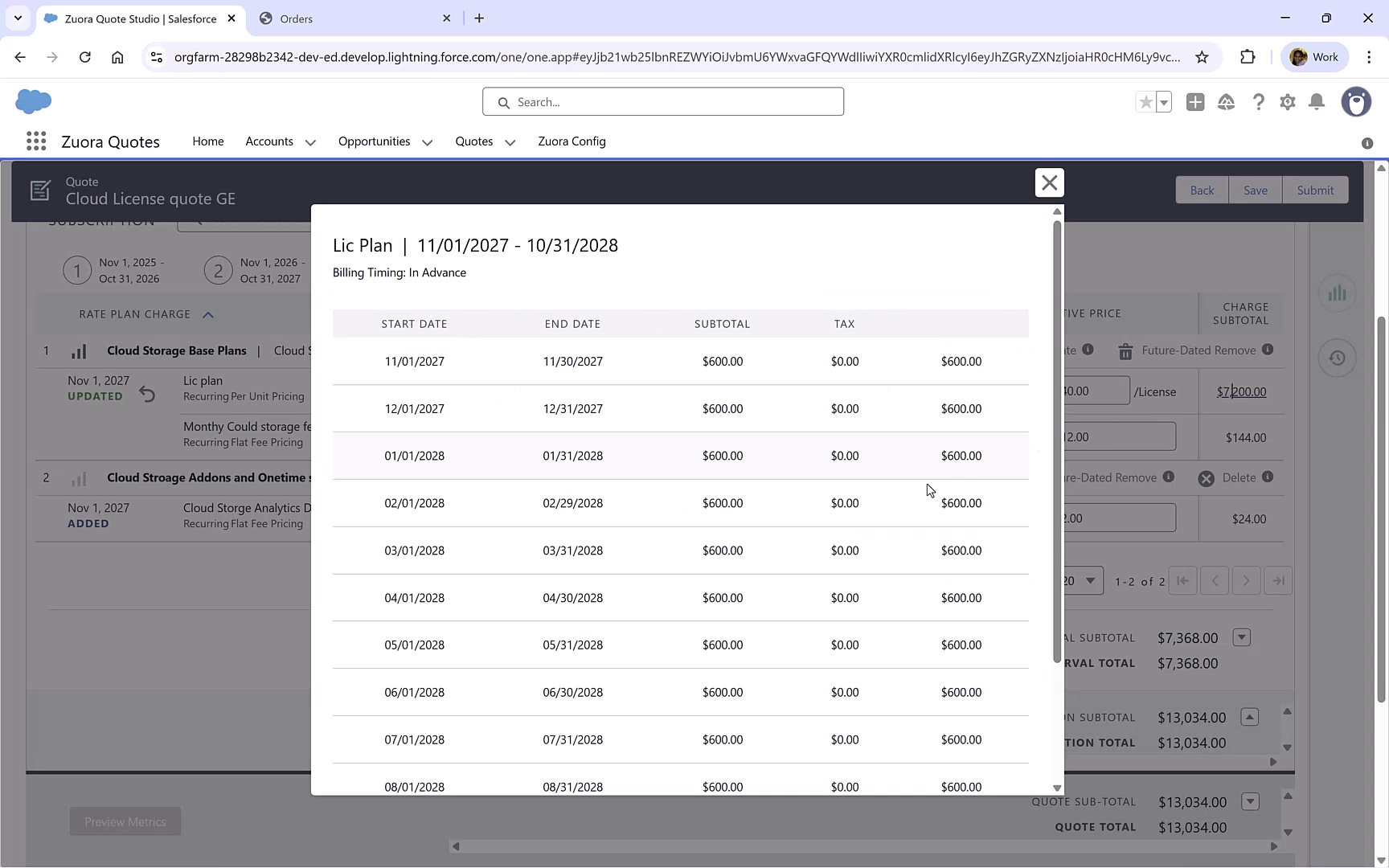Click the bar chart icon beside Cloud Storage Base Plans
Viewport: 1389px width, 868px height.
point(78,350)
